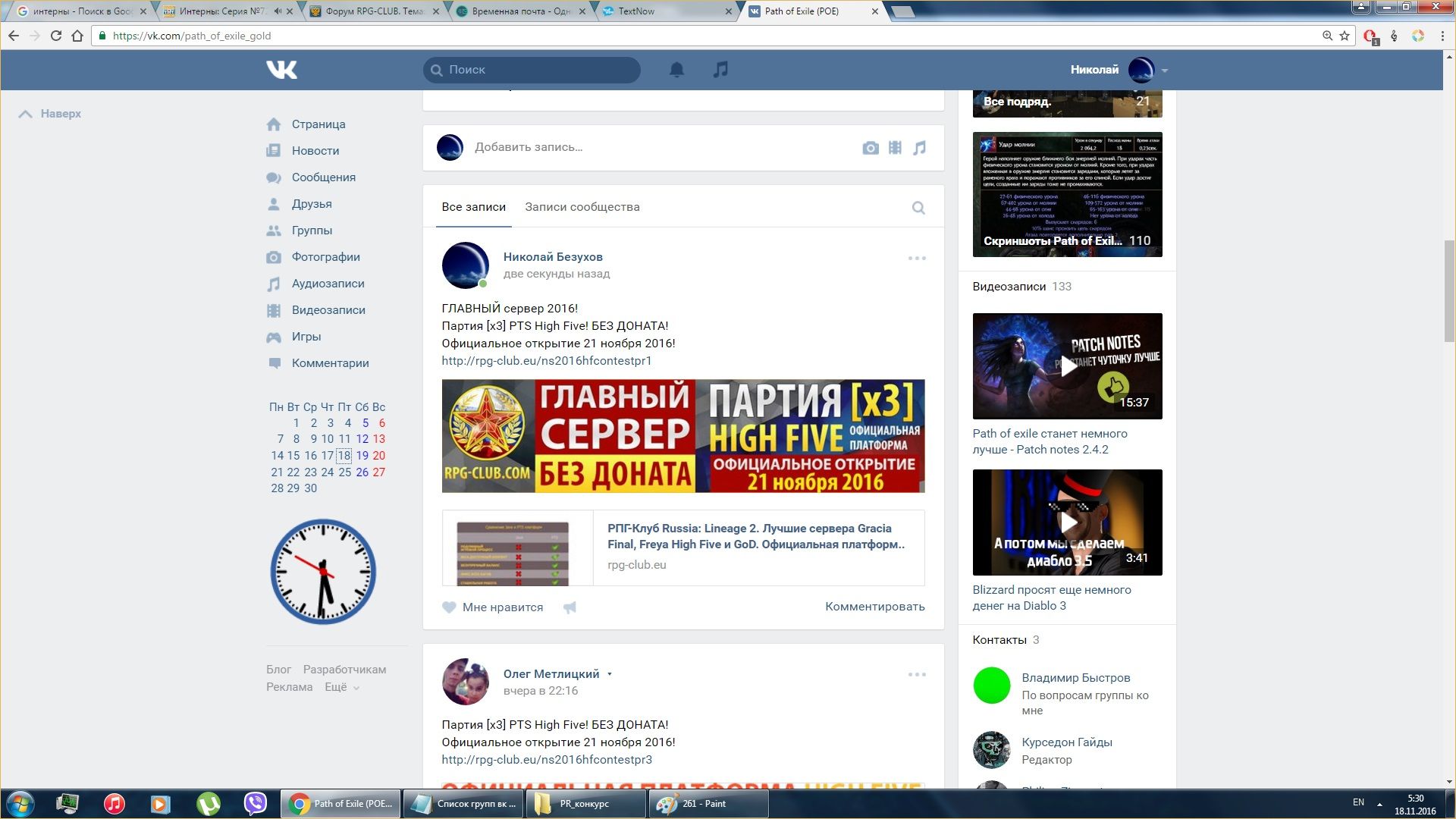Switch to Записи сообщества tab

click(582, 207)
